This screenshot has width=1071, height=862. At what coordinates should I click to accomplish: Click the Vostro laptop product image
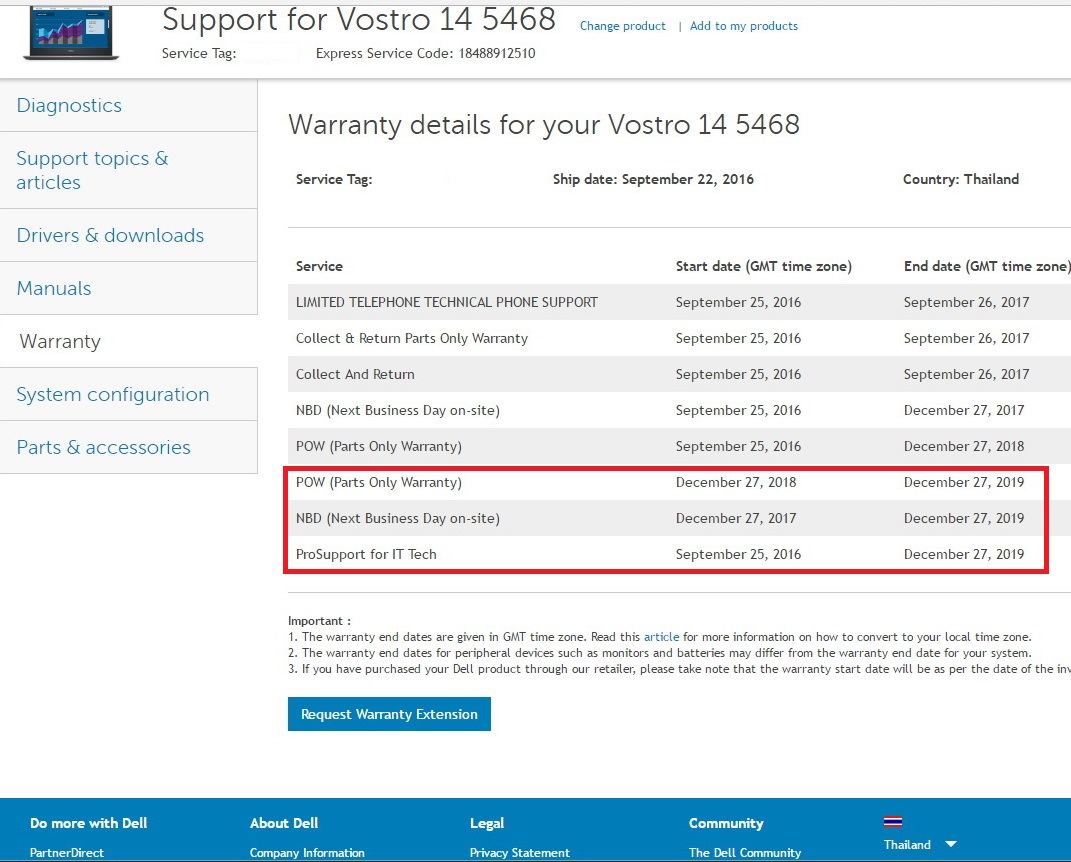click(71, 32)
